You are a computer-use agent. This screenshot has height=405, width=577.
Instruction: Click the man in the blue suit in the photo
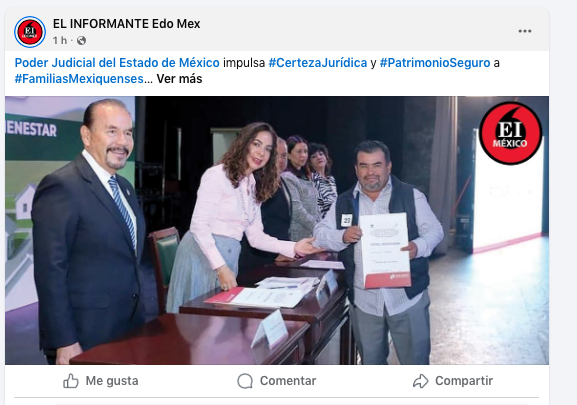[x=88, y=232]
